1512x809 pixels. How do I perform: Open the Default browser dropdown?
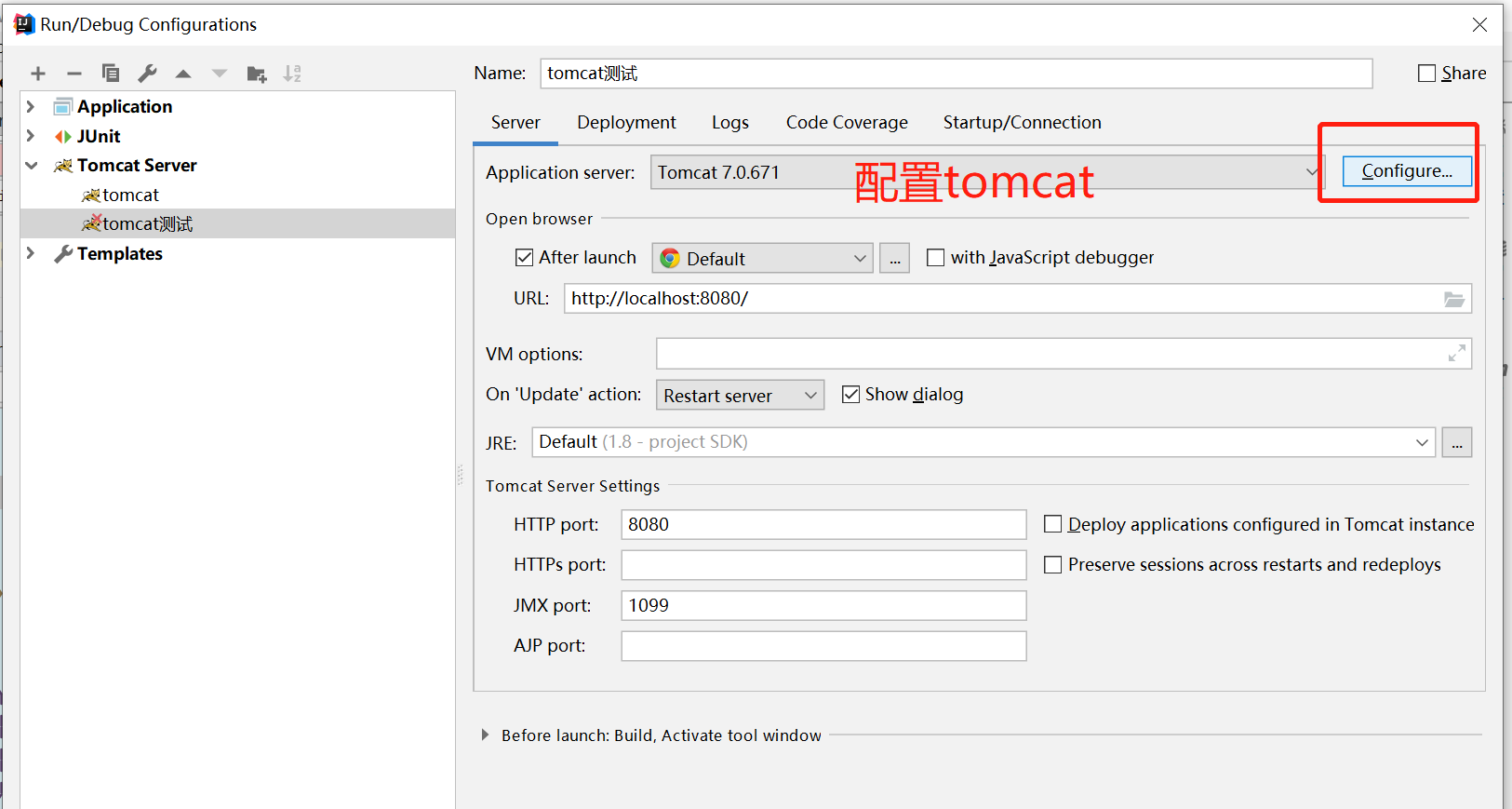click(x=762, y=258)
